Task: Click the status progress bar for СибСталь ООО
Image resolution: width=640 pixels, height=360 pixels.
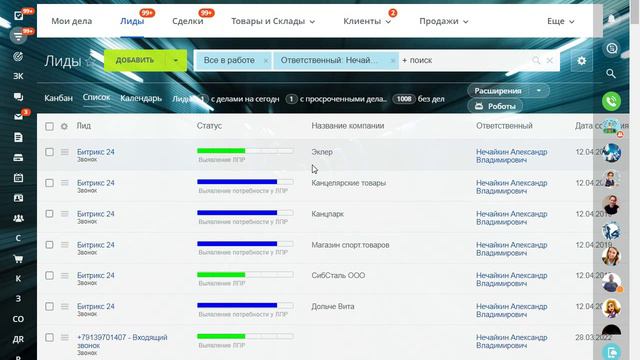Action: pyautogui.click(x=245, y=275)
